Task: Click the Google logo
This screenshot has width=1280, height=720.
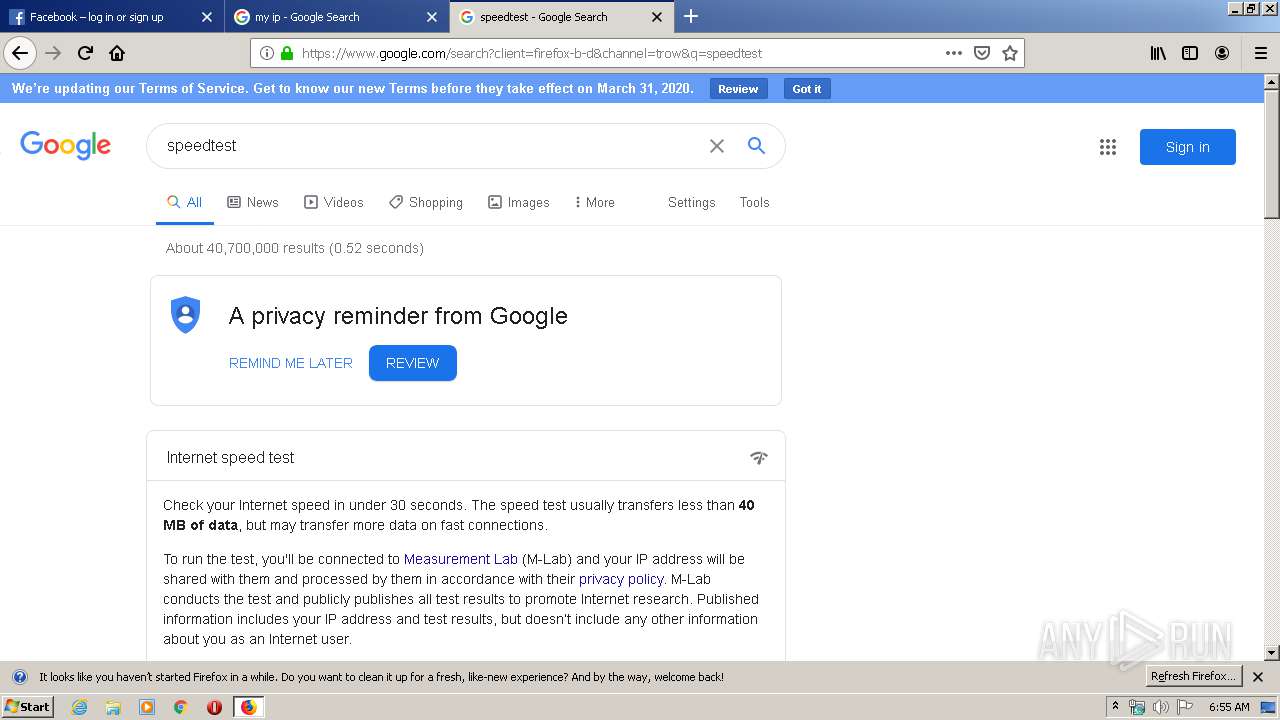Action: tap(65, 145)
